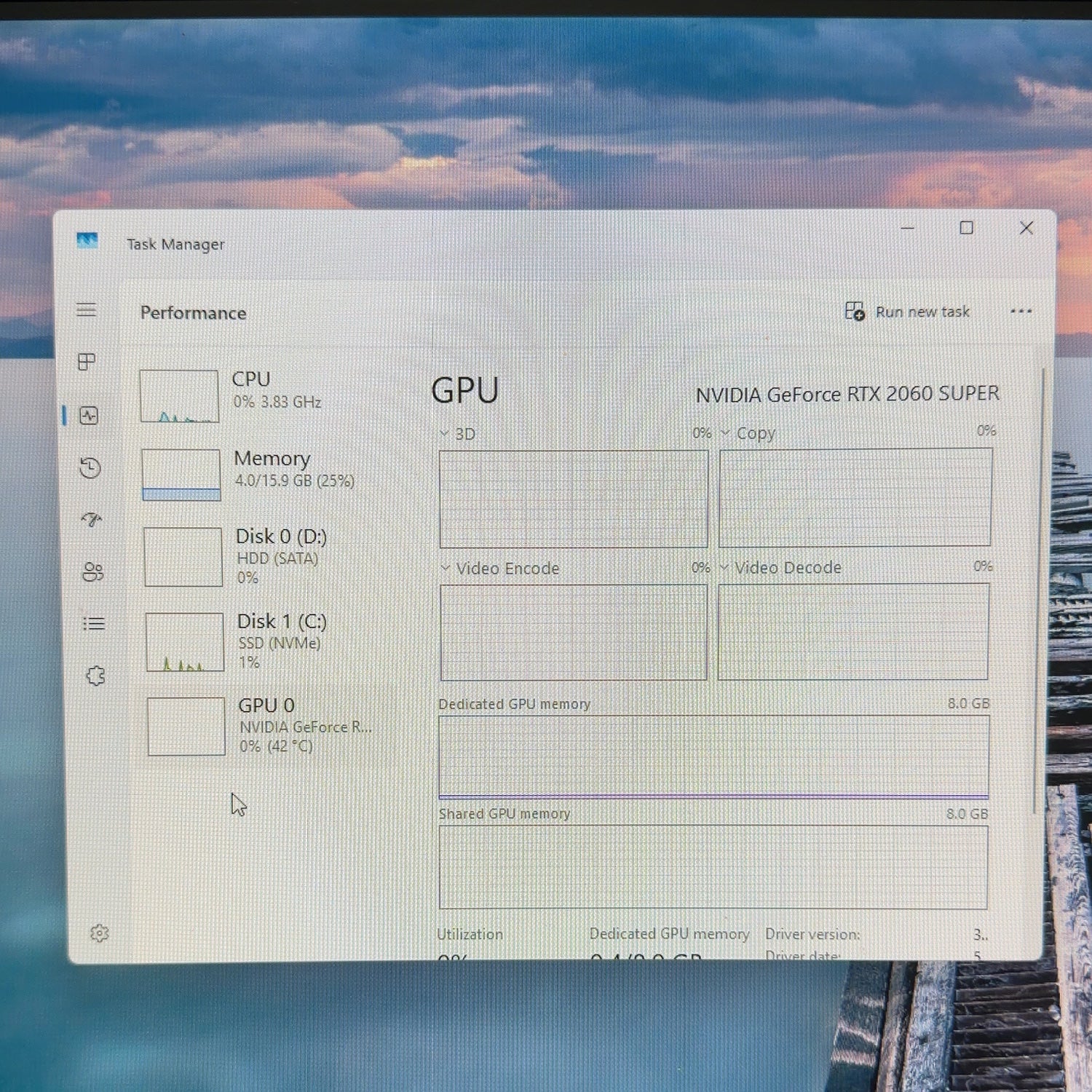Screen dimensions: 1092x1092
Task: Open the Users page icon
Action: 93,572
